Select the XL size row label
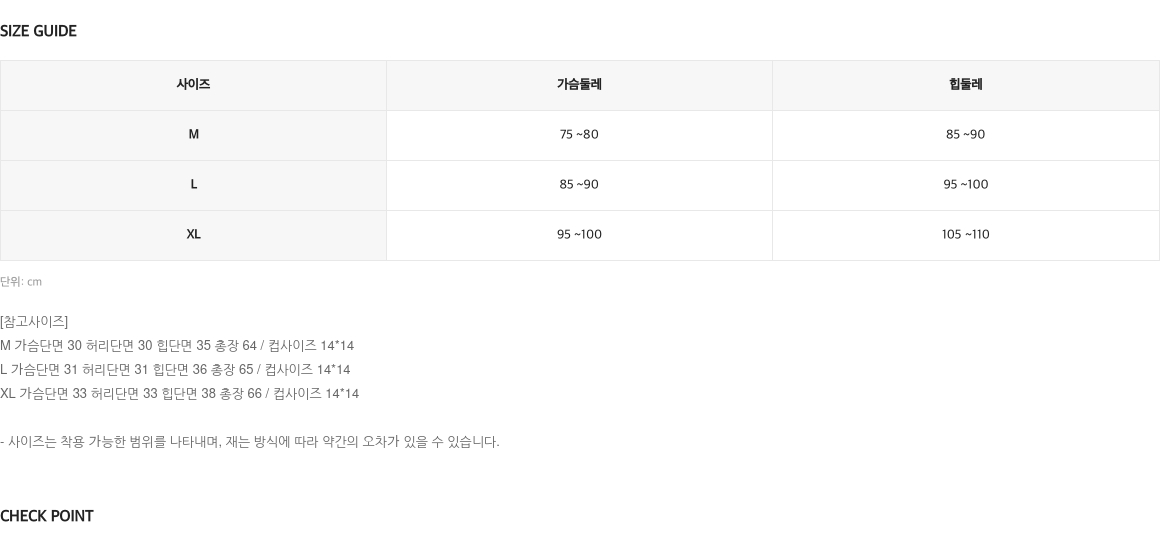1160x560 pixels. pos(193,235)
